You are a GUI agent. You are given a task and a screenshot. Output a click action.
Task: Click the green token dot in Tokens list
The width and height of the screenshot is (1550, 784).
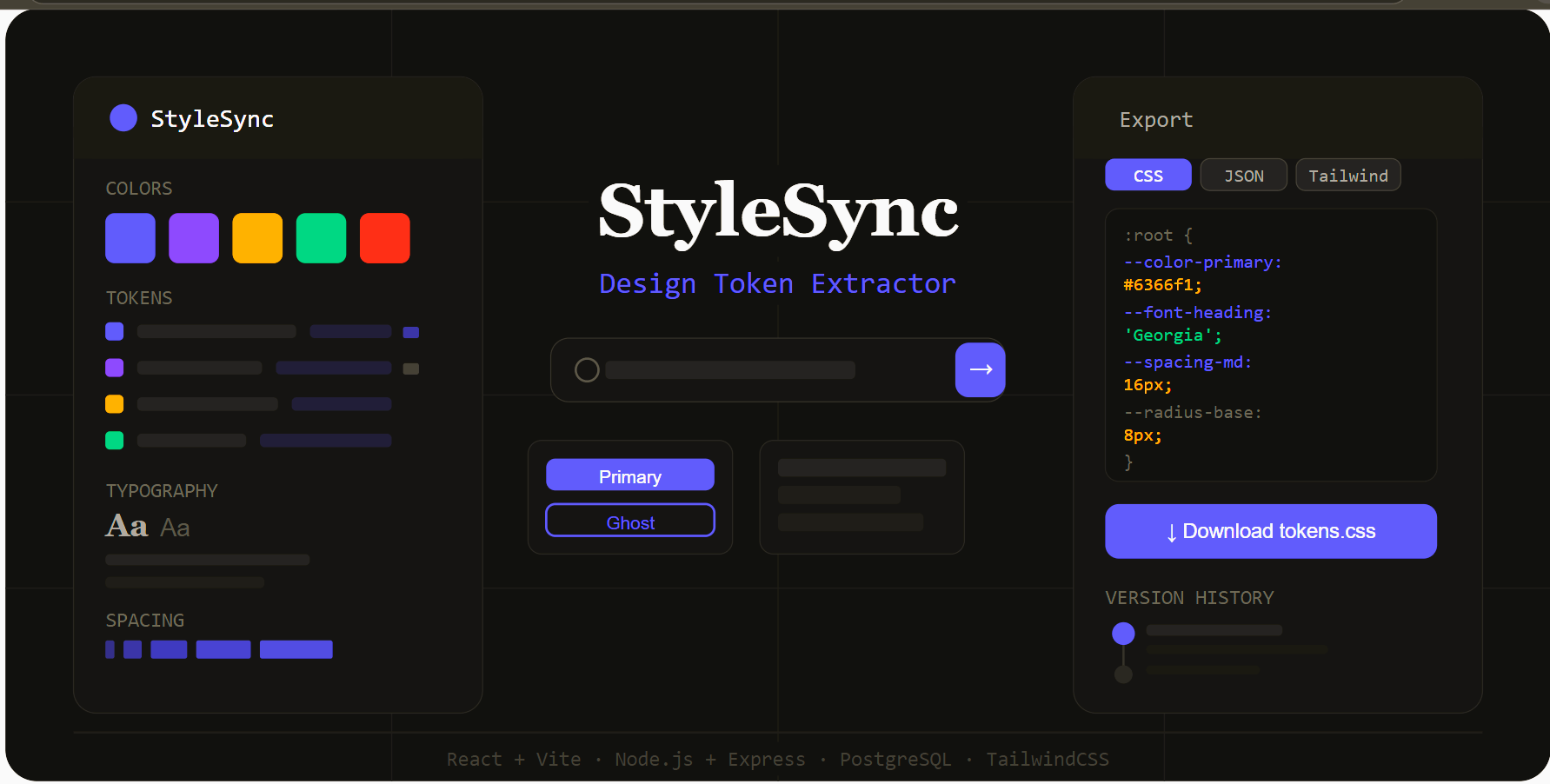pyautogui.click(x=114, y=441)
